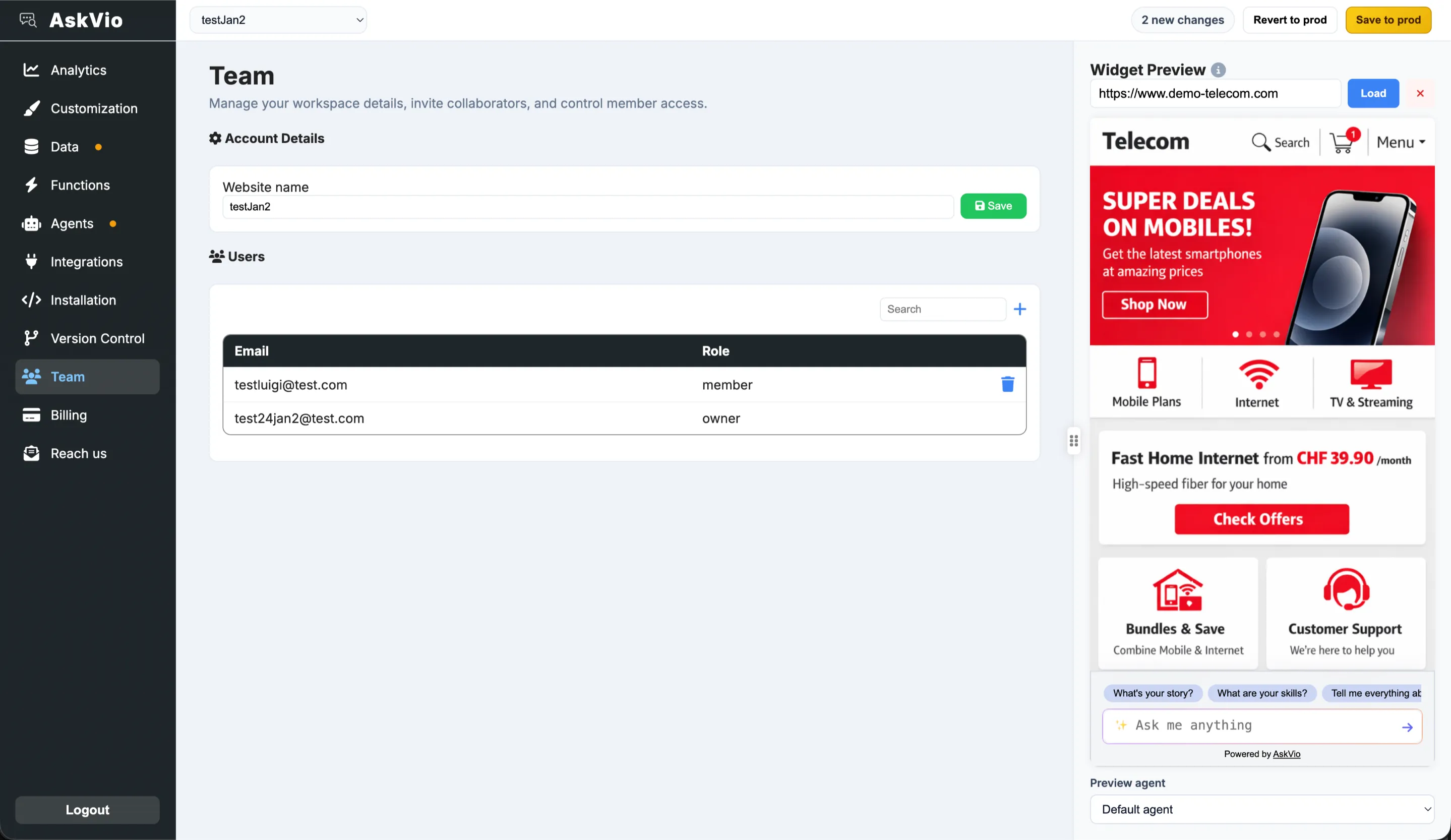This screenshot has height=840, width=1451.
Task: Click the Data database icon
Action: pos(31,147)
